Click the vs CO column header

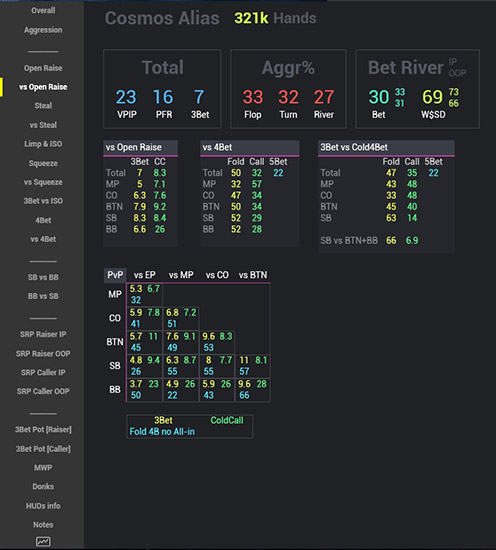217,275
